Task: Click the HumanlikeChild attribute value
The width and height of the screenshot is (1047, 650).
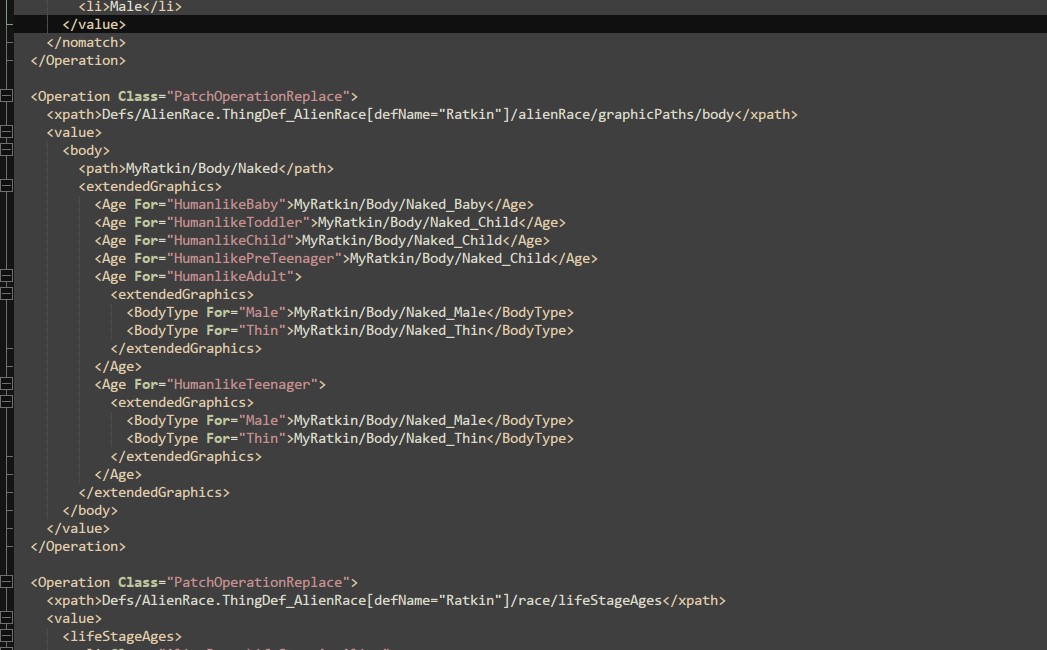Action: (230, 240)
